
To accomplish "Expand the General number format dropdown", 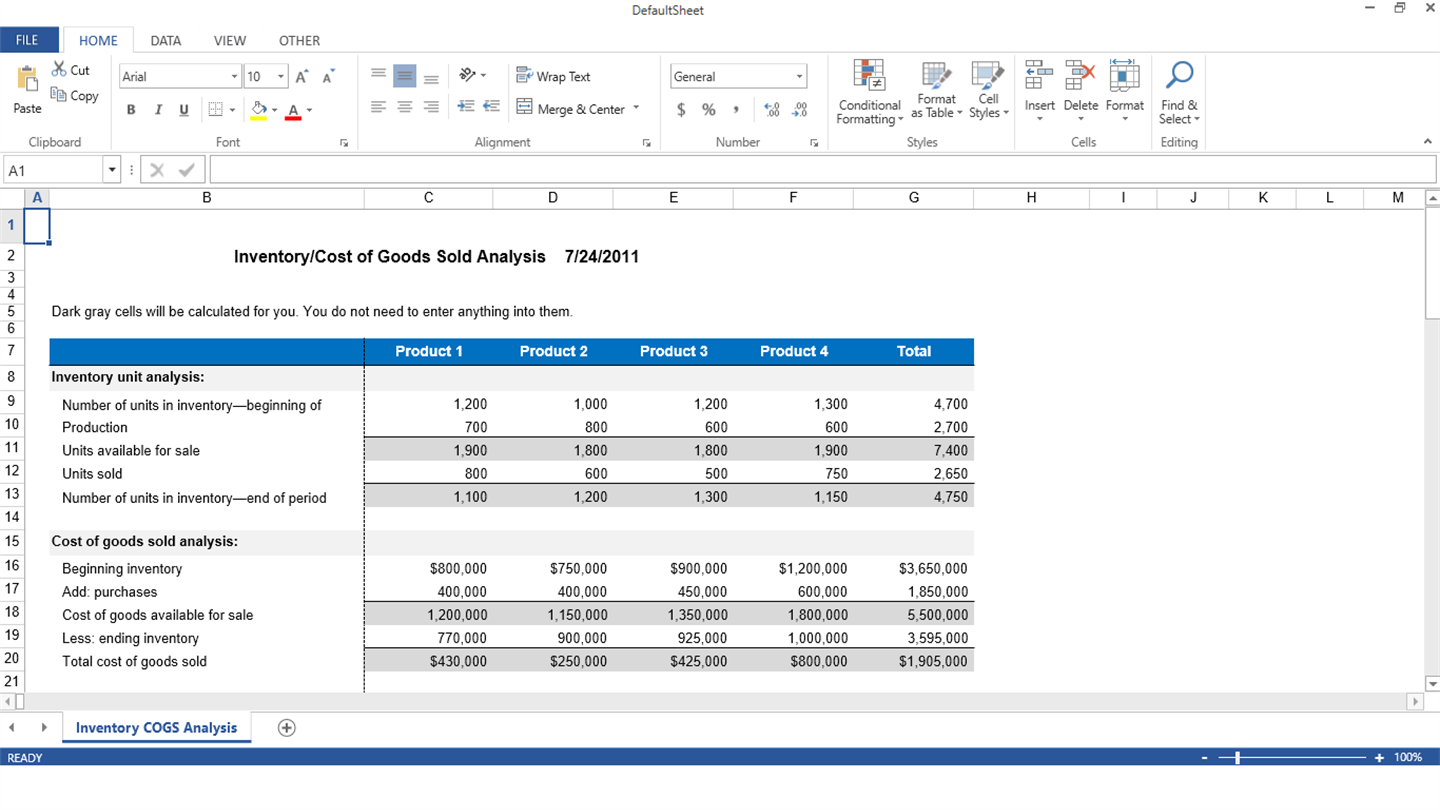I will click(x=799, y=77).
